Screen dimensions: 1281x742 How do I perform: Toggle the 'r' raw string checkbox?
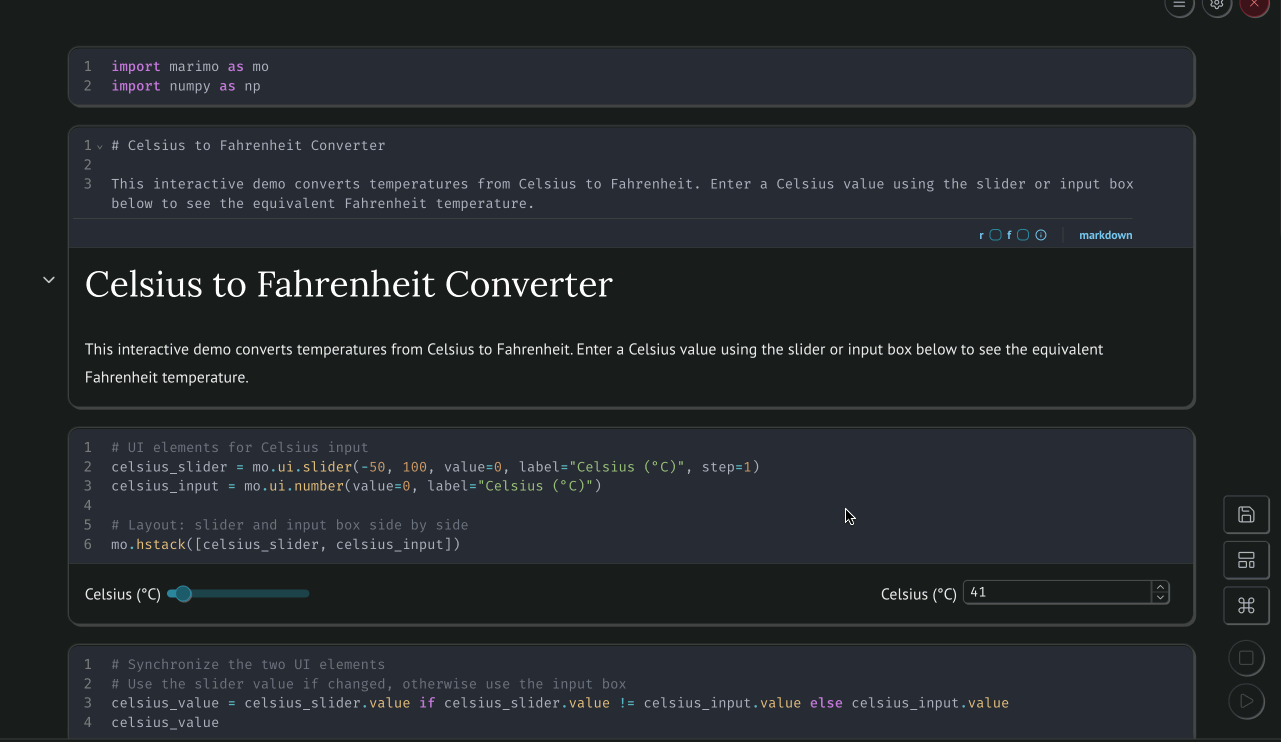[x=995, y=236]
